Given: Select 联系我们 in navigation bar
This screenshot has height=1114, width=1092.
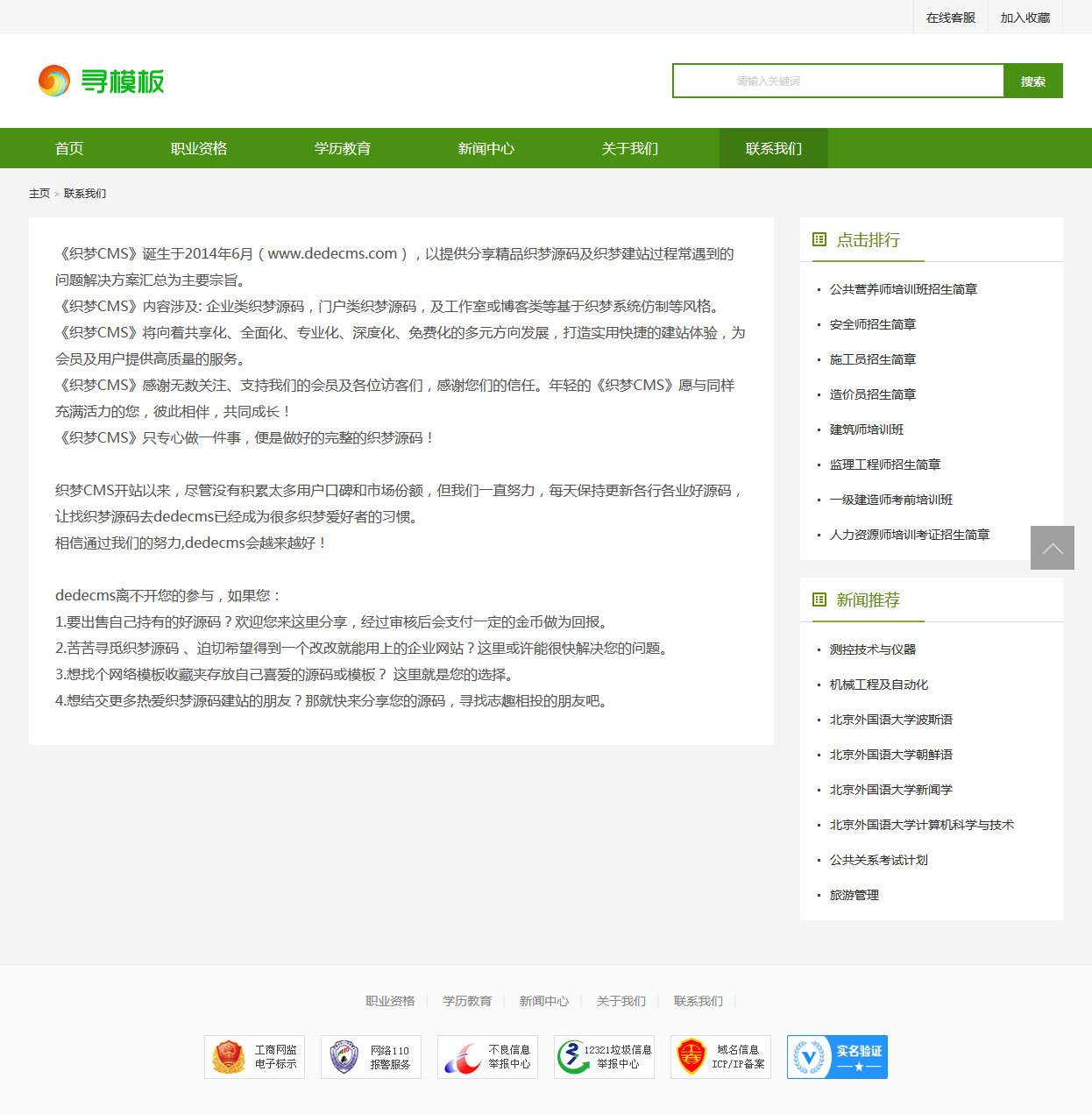Looking at the screenshot, I should click(774, 148).
